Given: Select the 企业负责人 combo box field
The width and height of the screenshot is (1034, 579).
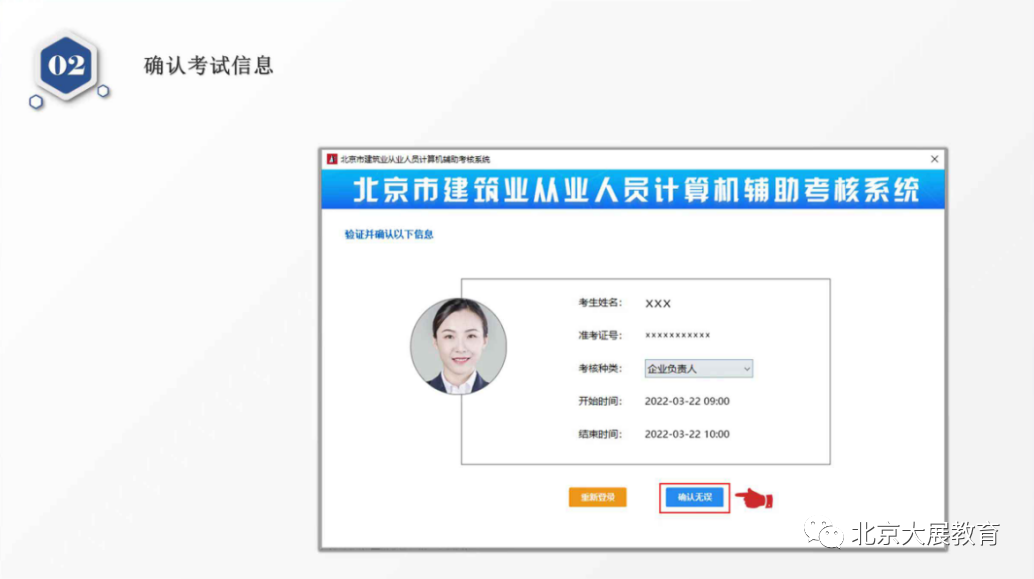Looking at the screenshot, I should pyautogui.click(x=690, y=369).
